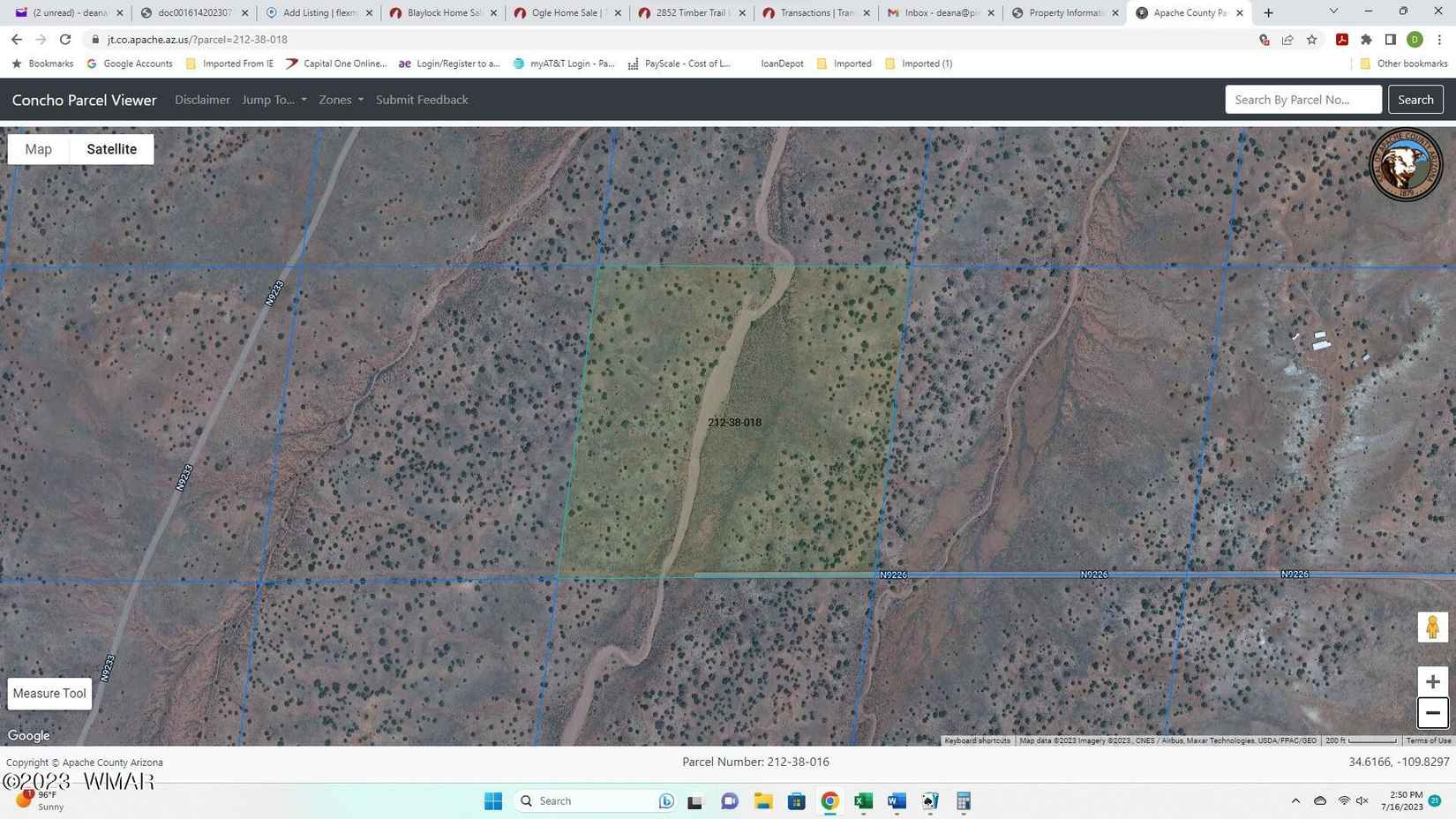
Task: Switch to Satellite view
Action: point(111,149)
